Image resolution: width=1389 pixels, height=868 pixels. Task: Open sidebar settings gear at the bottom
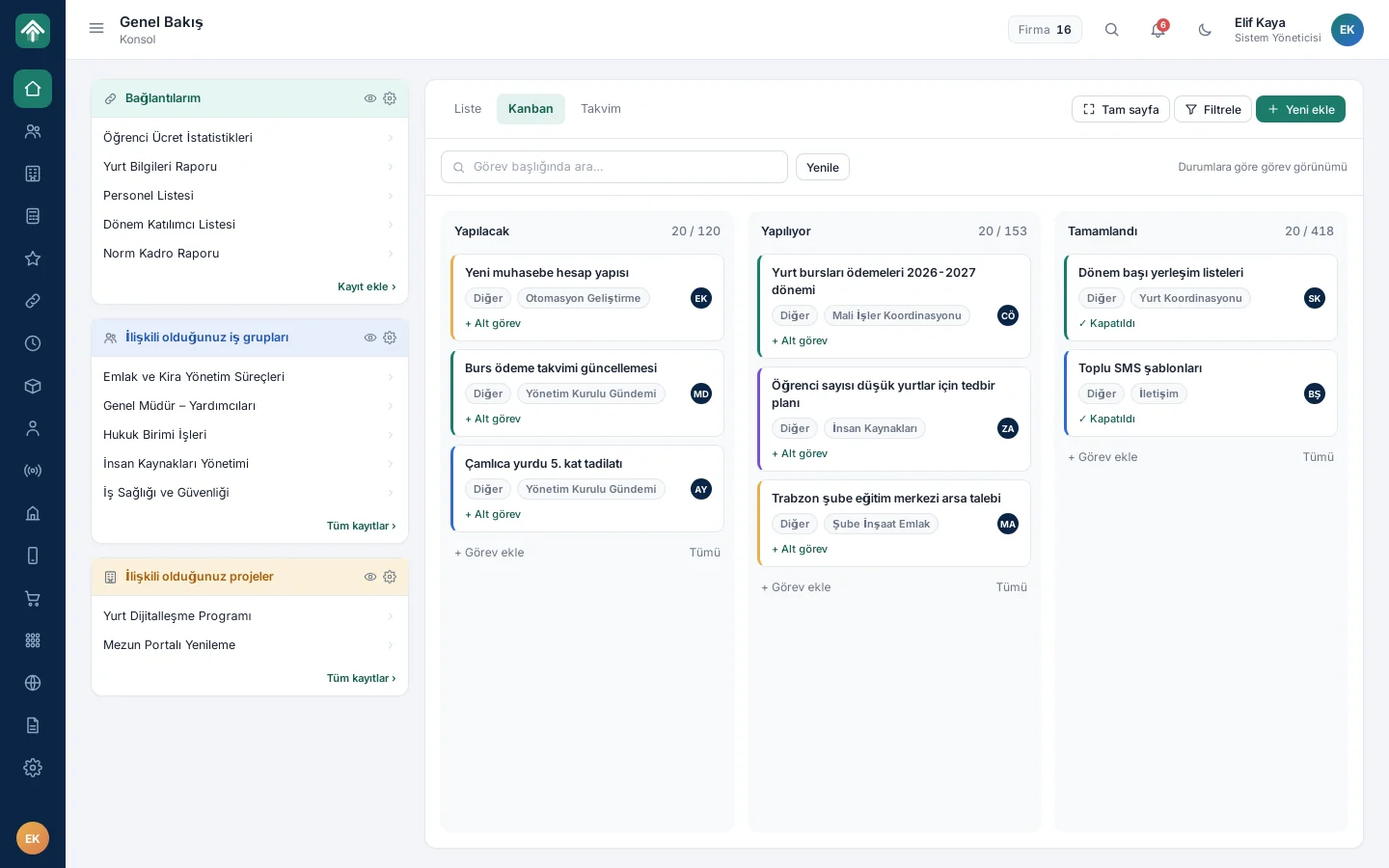pos(33,768)
